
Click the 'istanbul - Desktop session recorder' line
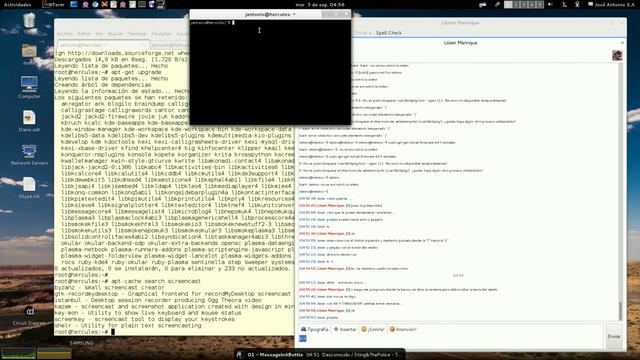pyautogui.click(x=158, y=300)
